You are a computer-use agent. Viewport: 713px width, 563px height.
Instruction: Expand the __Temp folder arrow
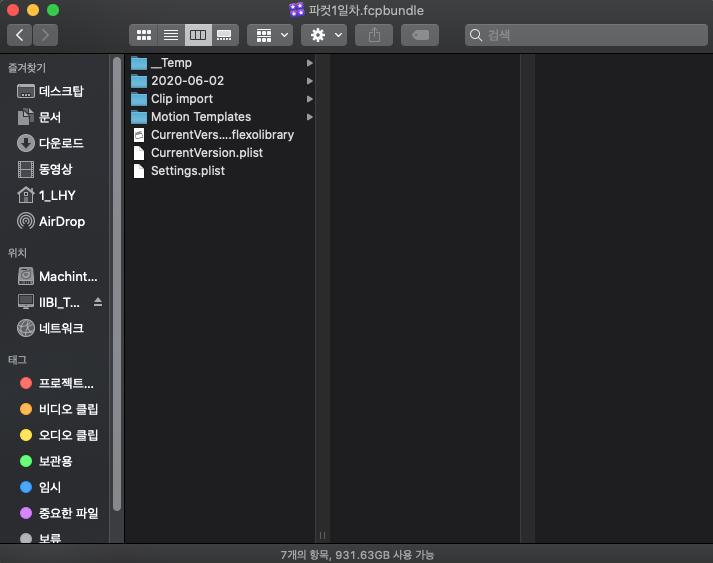(310, 63)
